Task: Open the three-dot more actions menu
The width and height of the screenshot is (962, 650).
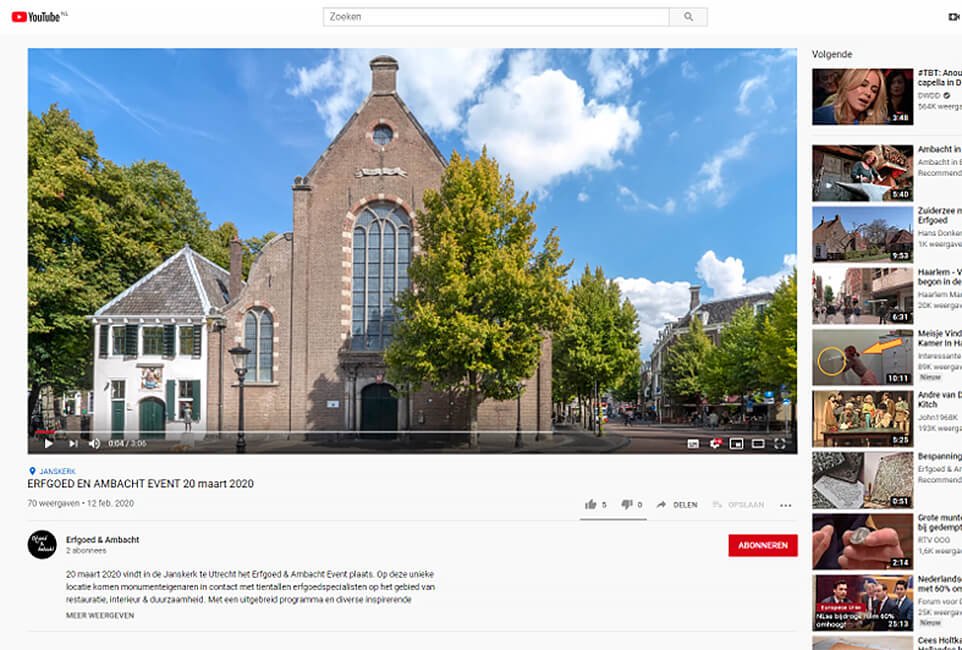Action: coord(785,505)
